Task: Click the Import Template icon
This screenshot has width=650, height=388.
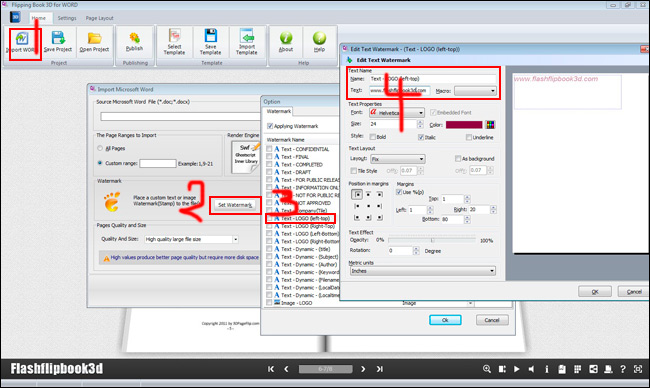Action: [247, 36]
